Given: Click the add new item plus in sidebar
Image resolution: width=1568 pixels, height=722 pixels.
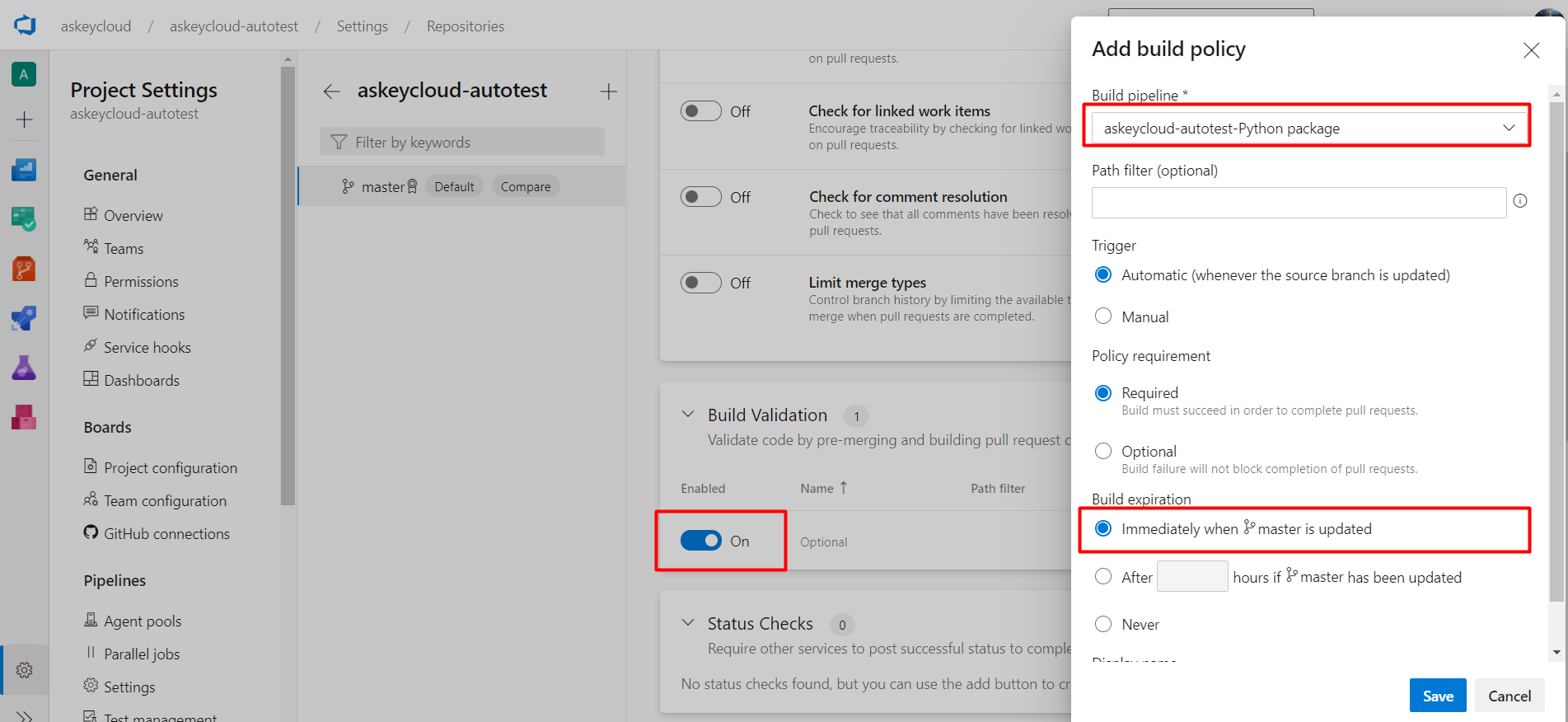Looking at the screenshot, I should pyautogui.click(x=24, y=120).
